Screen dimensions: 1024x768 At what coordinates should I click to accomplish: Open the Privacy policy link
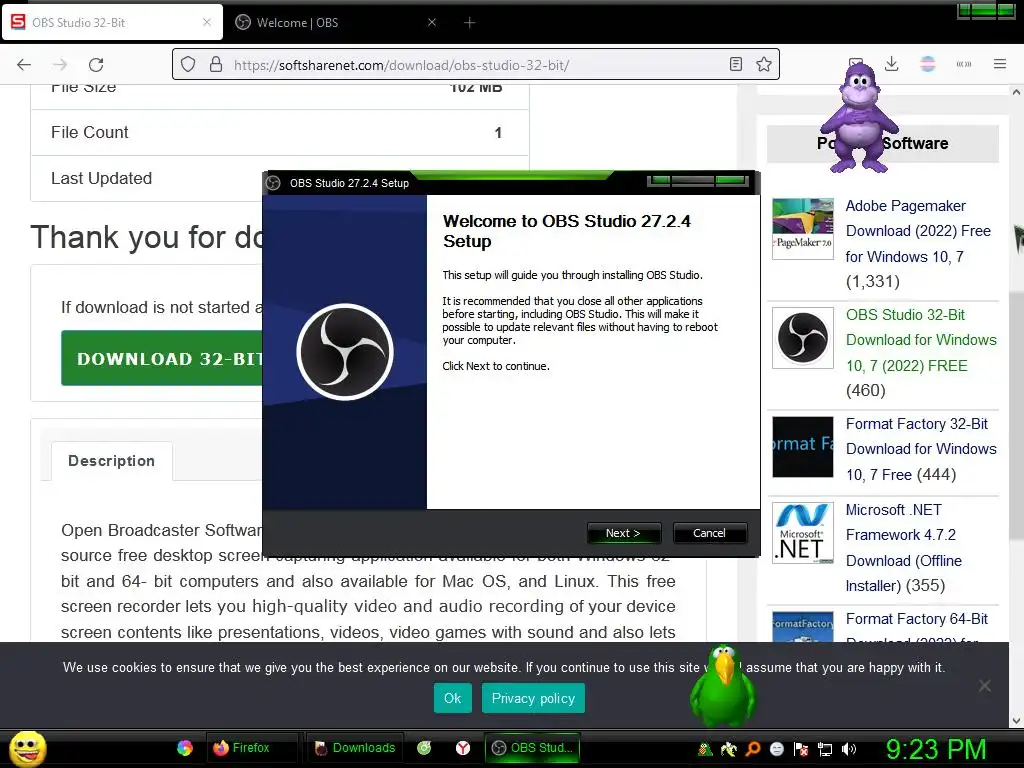[533, 698]
